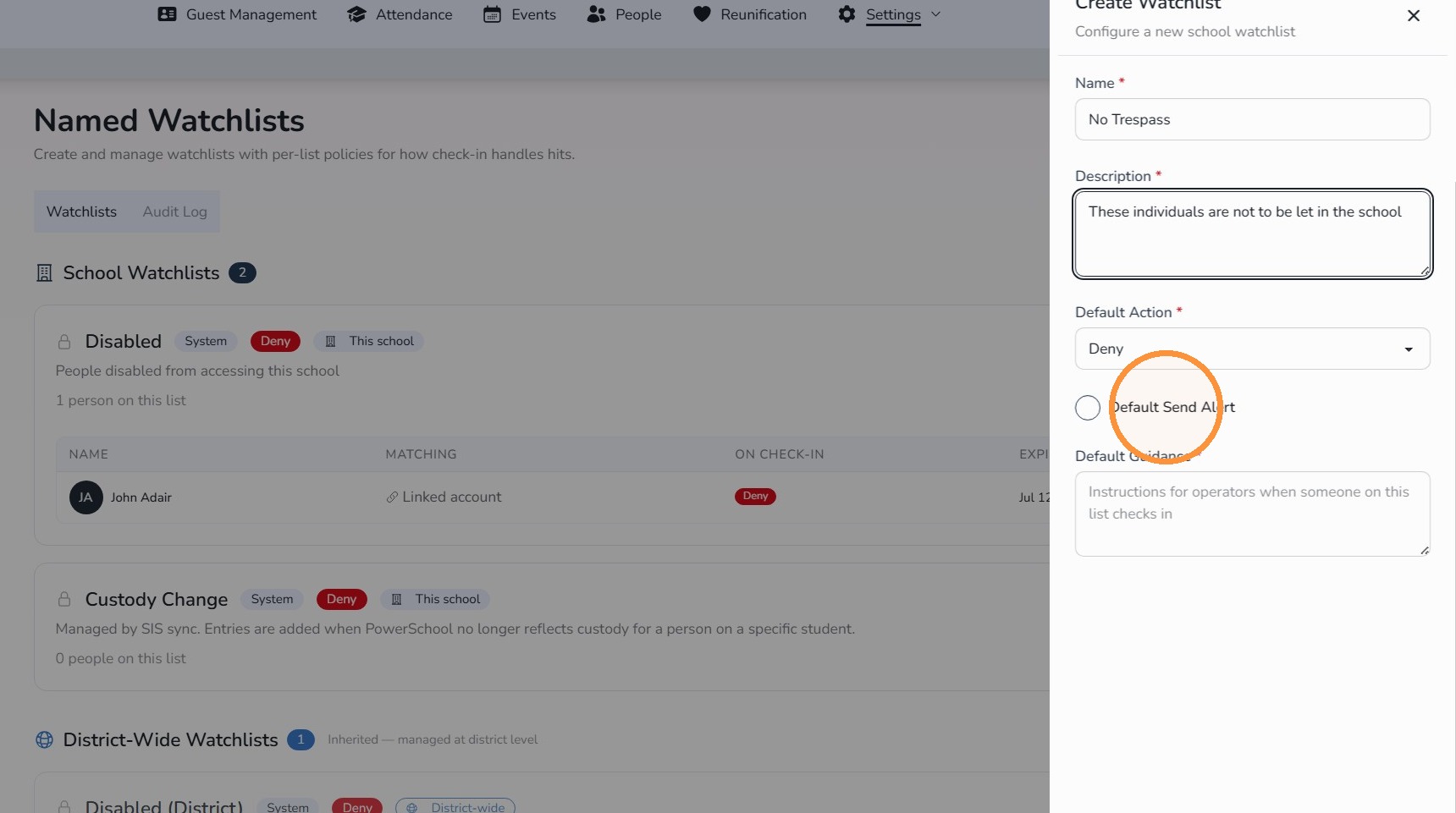Click '1 person on this list' text
The width and height of the screenshot is (1456, 813).
click(121, 401)
